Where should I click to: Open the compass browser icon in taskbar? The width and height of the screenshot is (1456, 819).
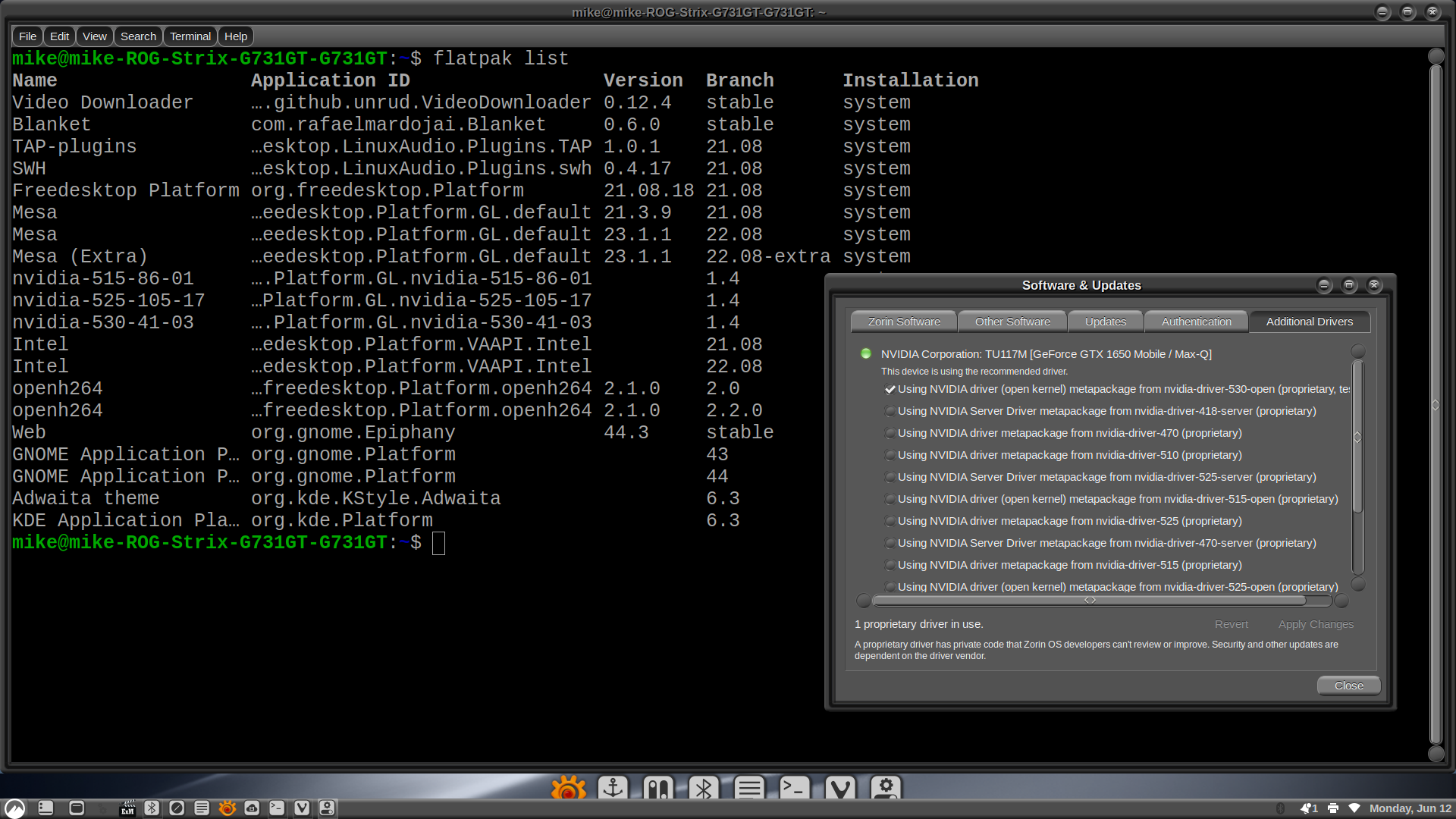(x=177, y=808)
